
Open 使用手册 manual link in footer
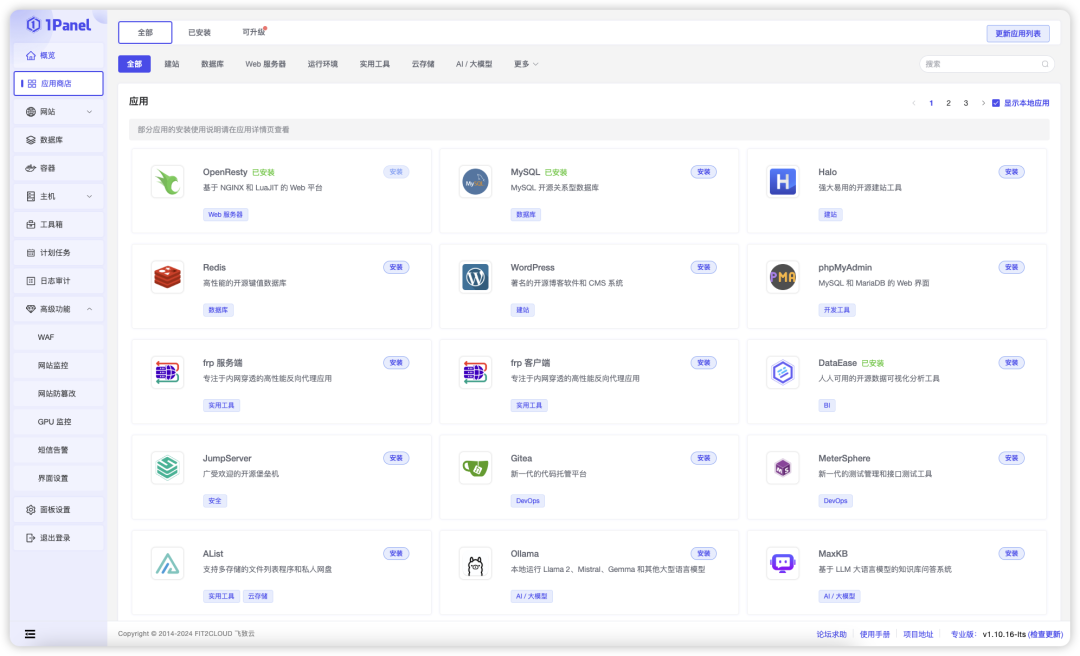(x=875, y=635)
